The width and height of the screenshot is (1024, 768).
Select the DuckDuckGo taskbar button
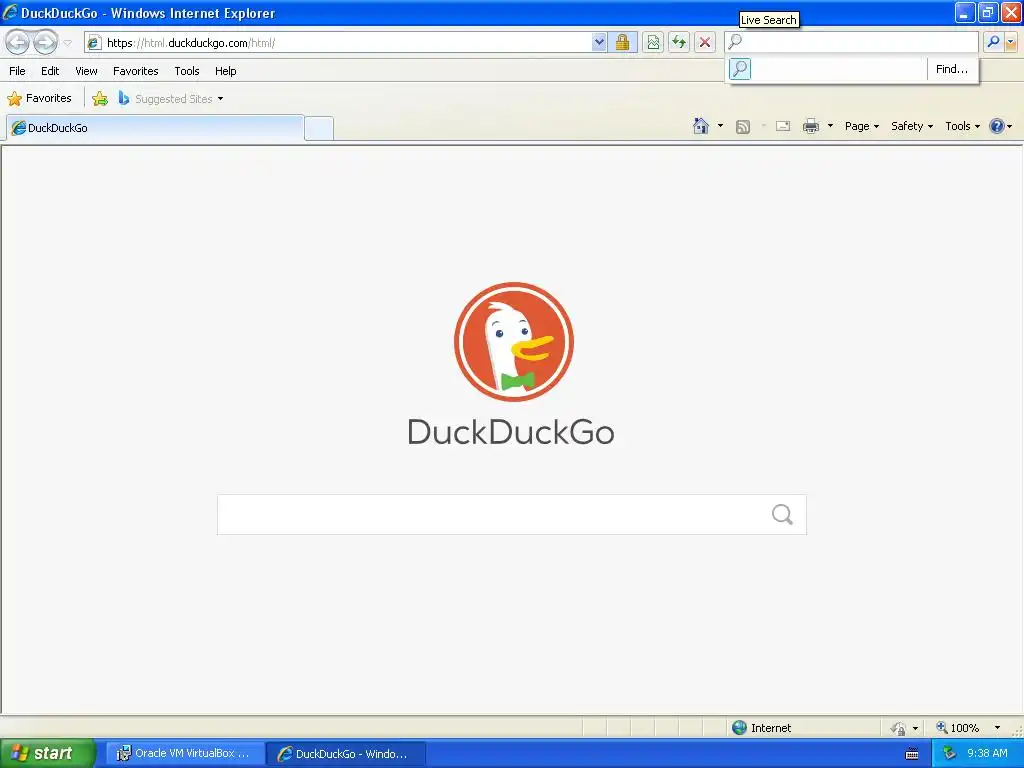346,754
